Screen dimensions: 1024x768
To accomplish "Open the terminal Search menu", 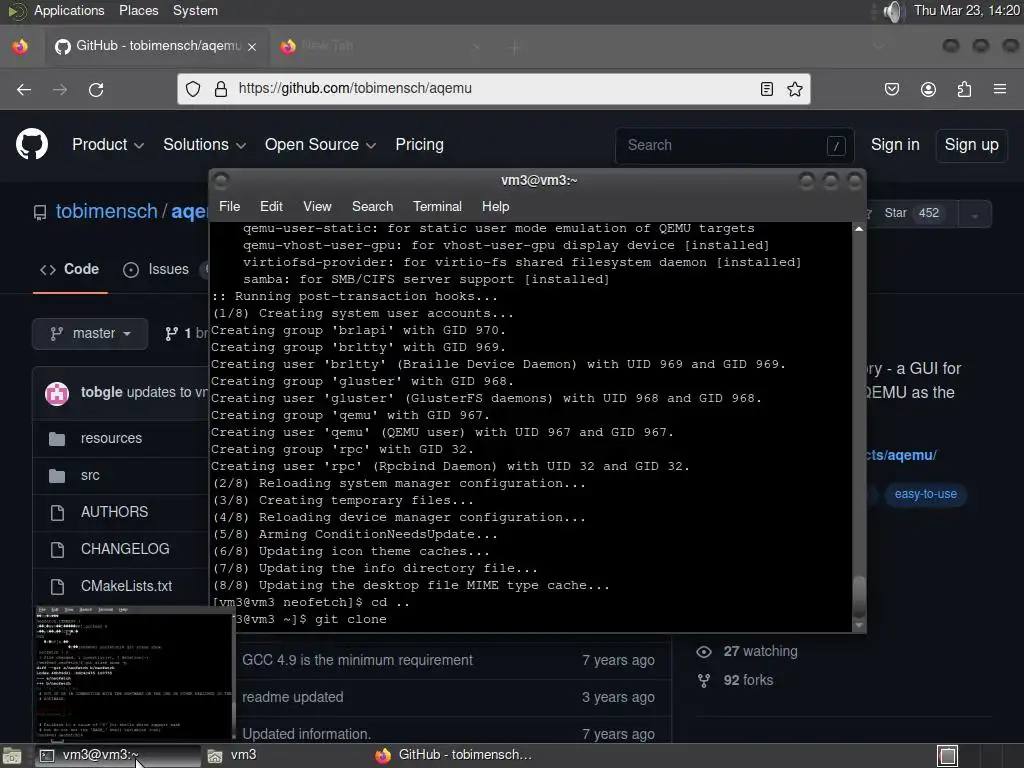I will coord(372,206).
